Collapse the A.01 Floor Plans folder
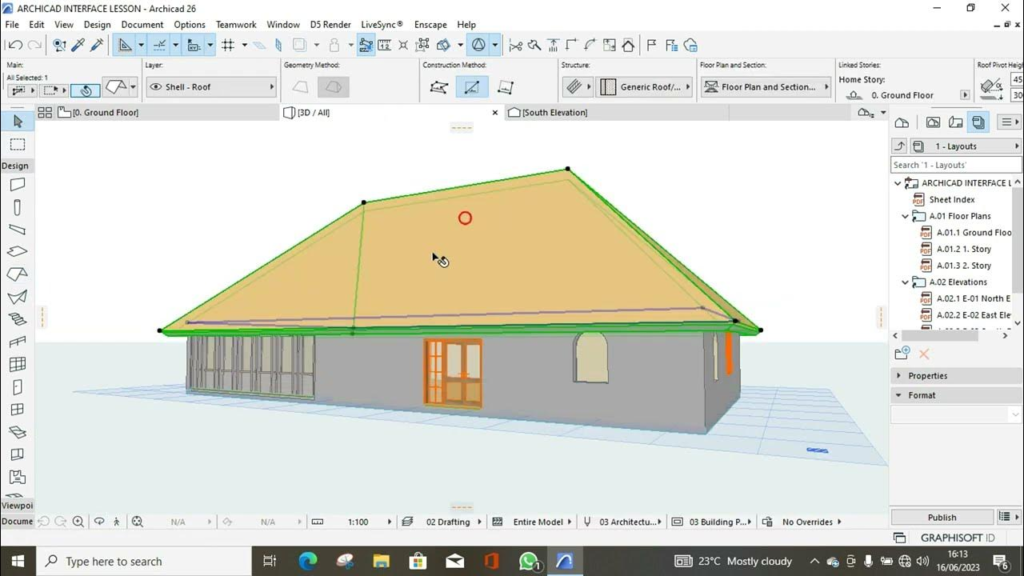 (905, 216)
